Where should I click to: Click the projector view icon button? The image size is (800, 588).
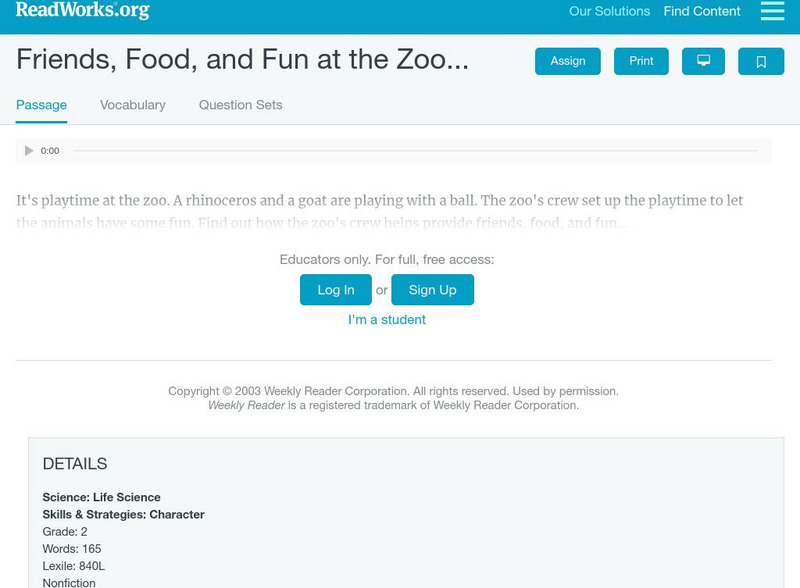point(703,61)
